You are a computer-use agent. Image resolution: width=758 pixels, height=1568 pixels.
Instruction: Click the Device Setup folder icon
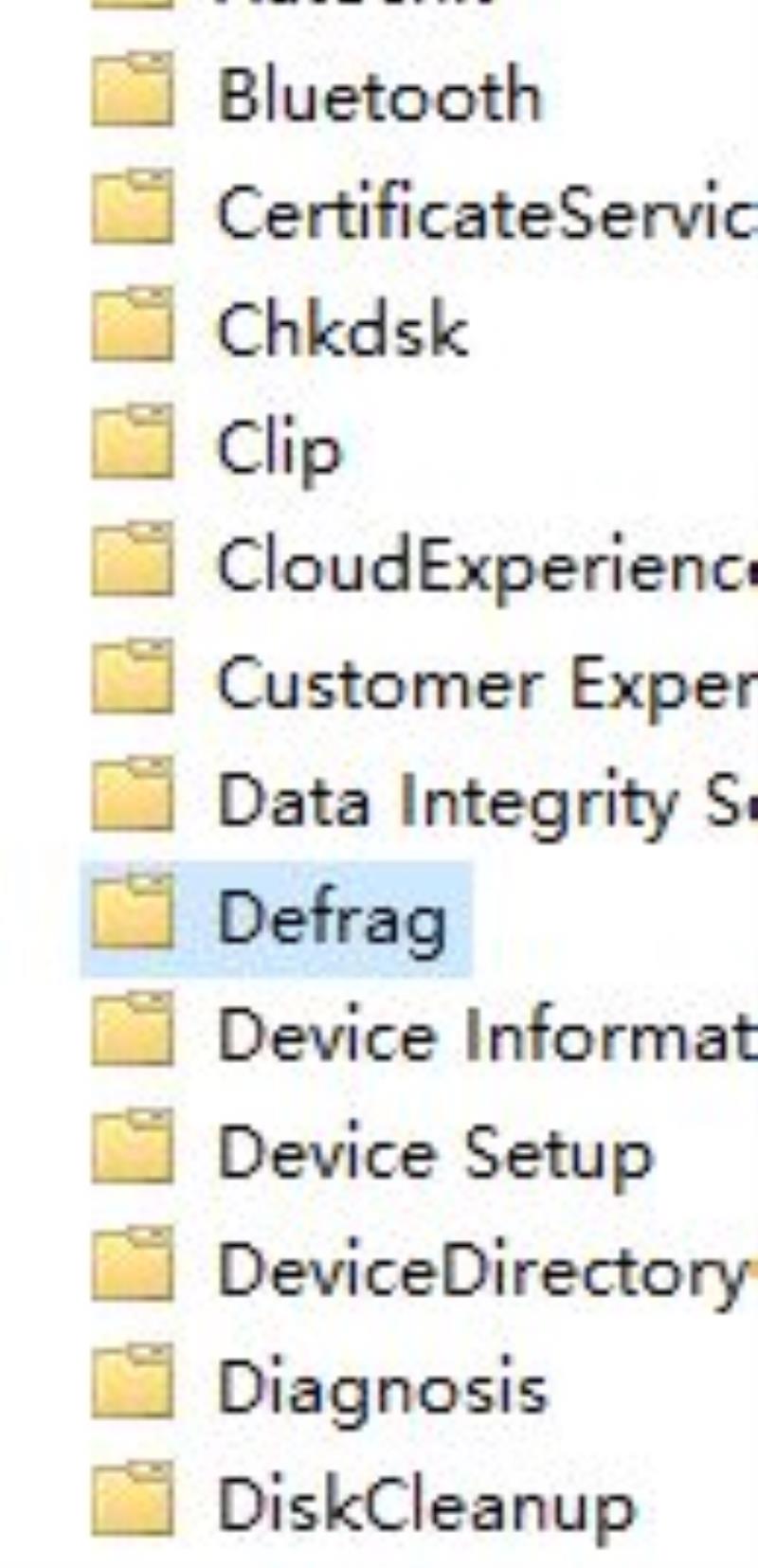(133, 1148)
